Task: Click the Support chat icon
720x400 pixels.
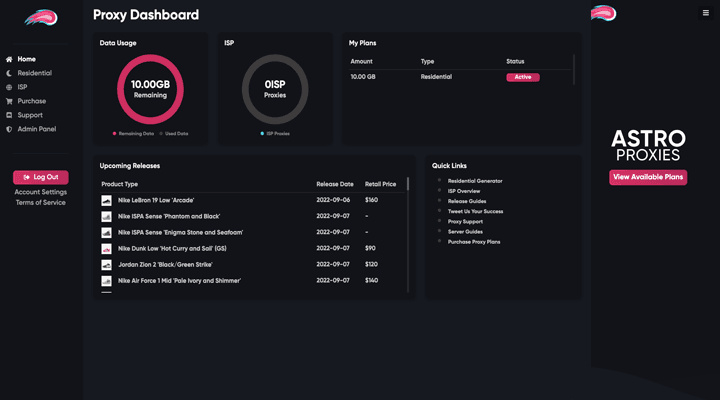Action: 9,115
